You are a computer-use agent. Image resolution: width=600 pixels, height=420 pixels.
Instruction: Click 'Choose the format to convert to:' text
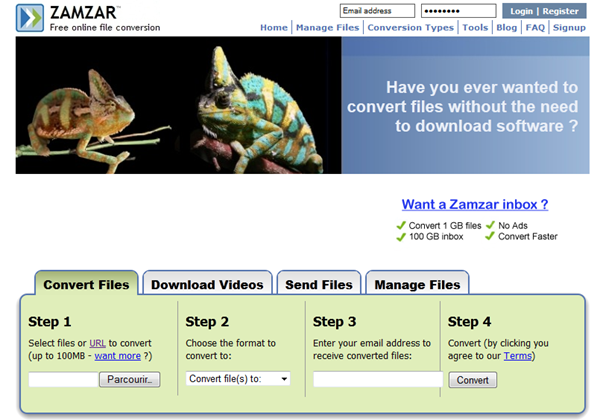231,349
